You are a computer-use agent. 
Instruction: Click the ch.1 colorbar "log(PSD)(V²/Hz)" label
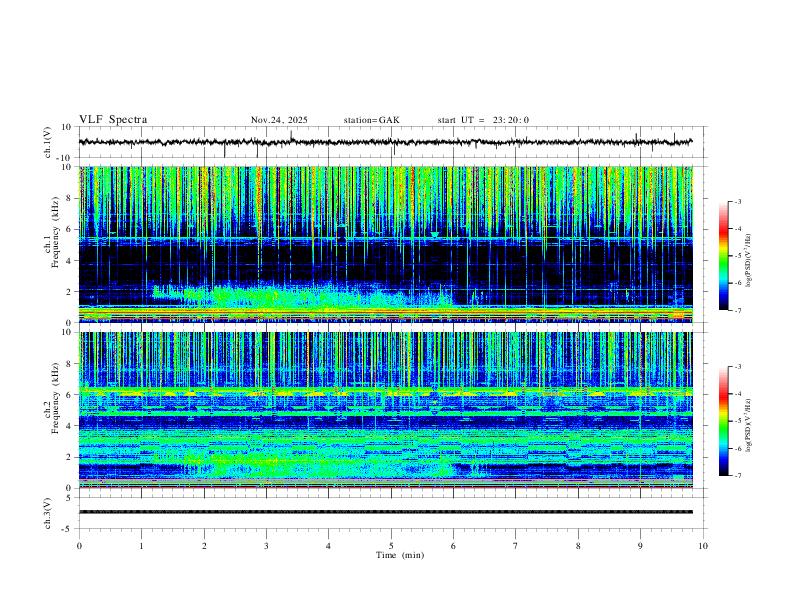pos(748,260)
